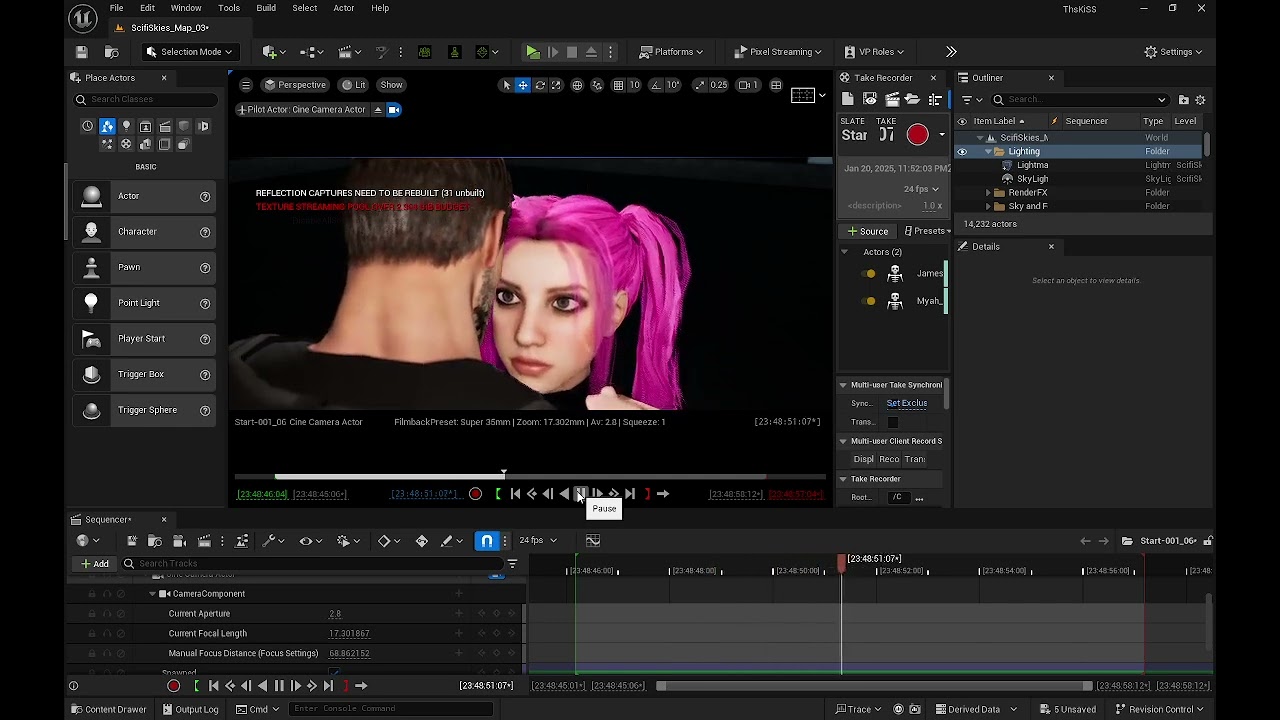Click the Outliner settings gear icon
Image resolution: width=1280 pixels, height=720 pixels.
[1200, 100]
